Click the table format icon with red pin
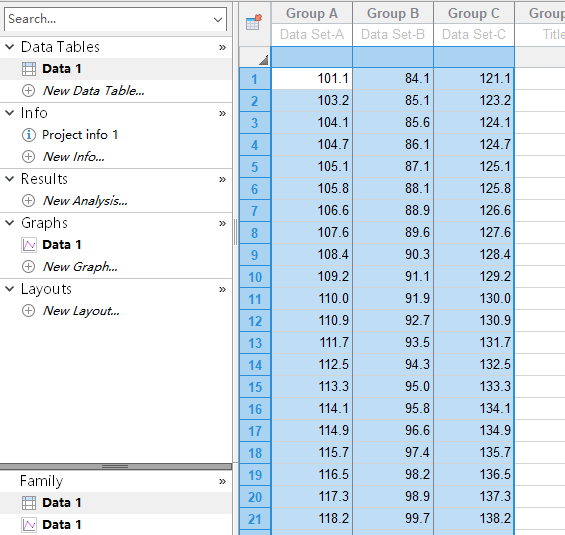 pyautogui.click(x=254, y=22)
